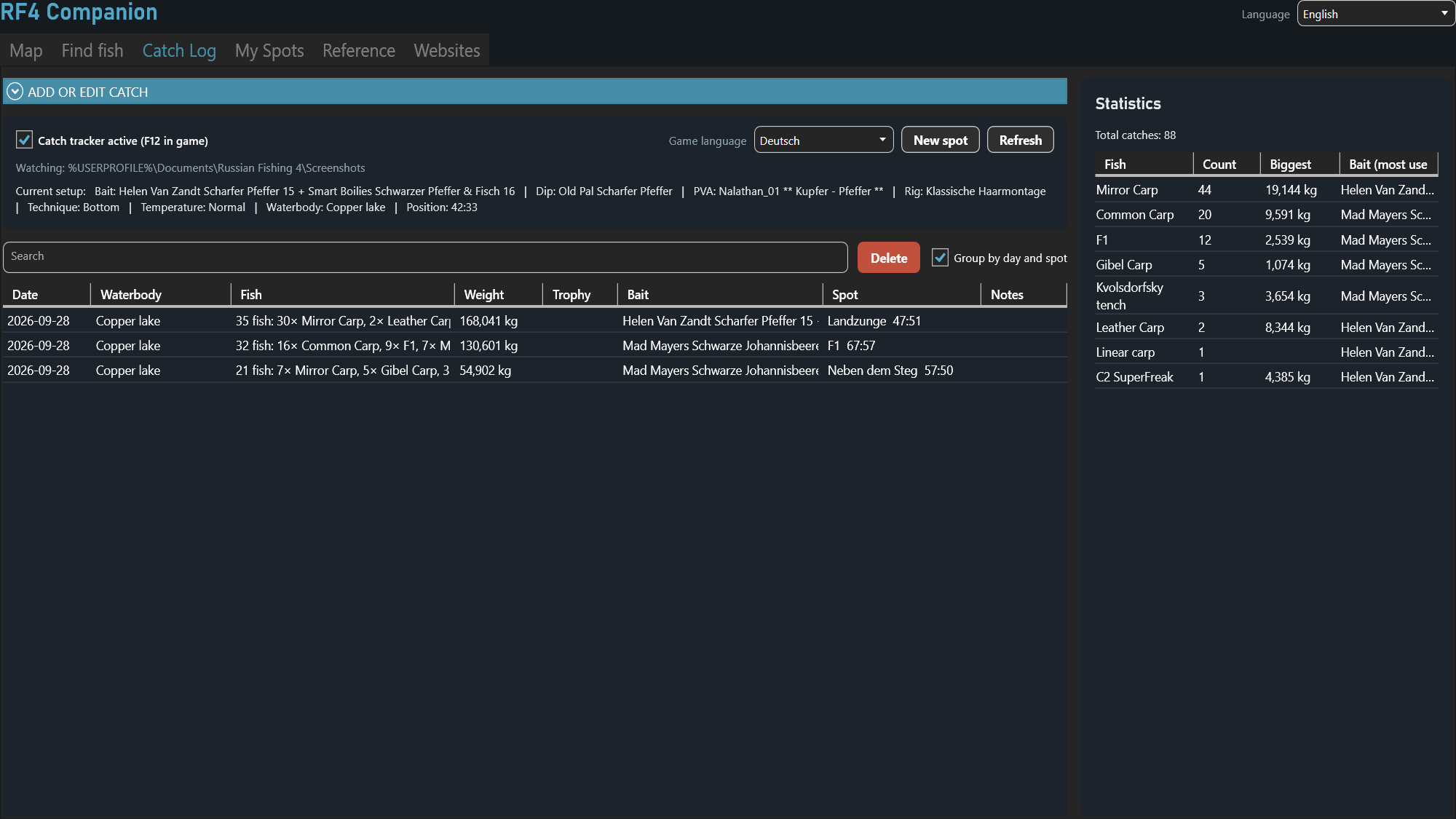Sort catch log by Weight column header
Viewport: 1456px width, 819px height.
pyautogui.click(x=499, y=295)
